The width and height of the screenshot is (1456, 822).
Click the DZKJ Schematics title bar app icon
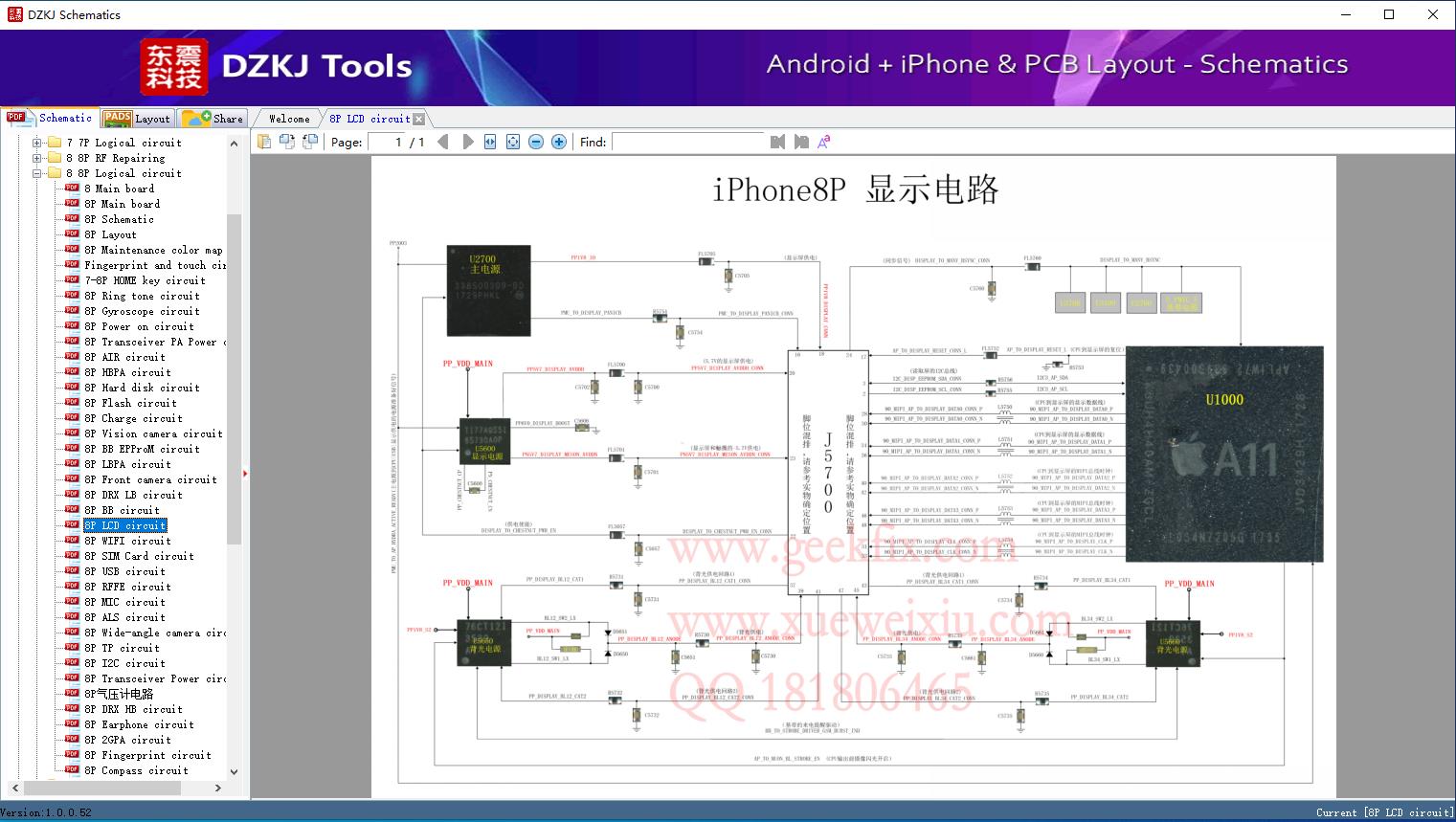tap(14, 14)
